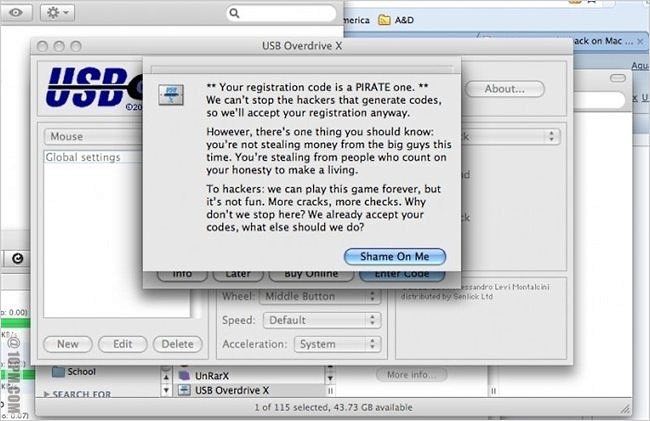Click the Delete button under the settings list
The width and height of the screenshot is (650, 421).
pos(177,344)
